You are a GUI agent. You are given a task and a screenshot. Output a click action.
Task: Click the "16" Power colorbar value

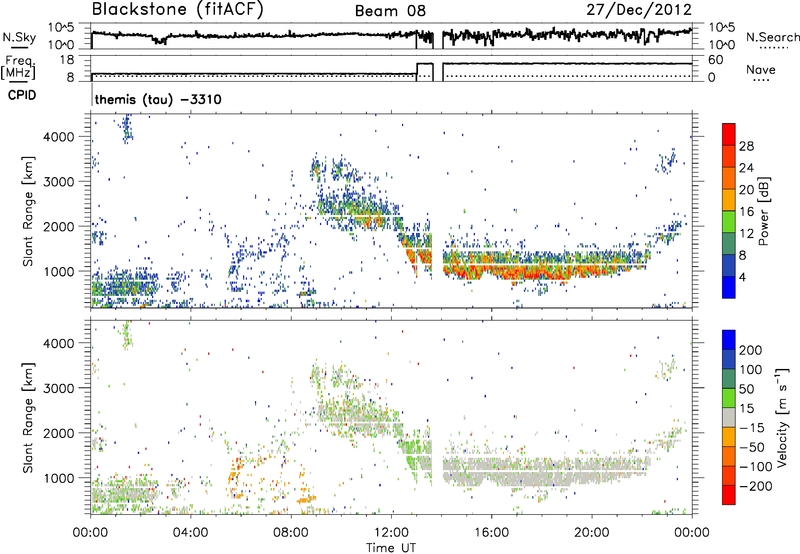click(x=746, y=212)
